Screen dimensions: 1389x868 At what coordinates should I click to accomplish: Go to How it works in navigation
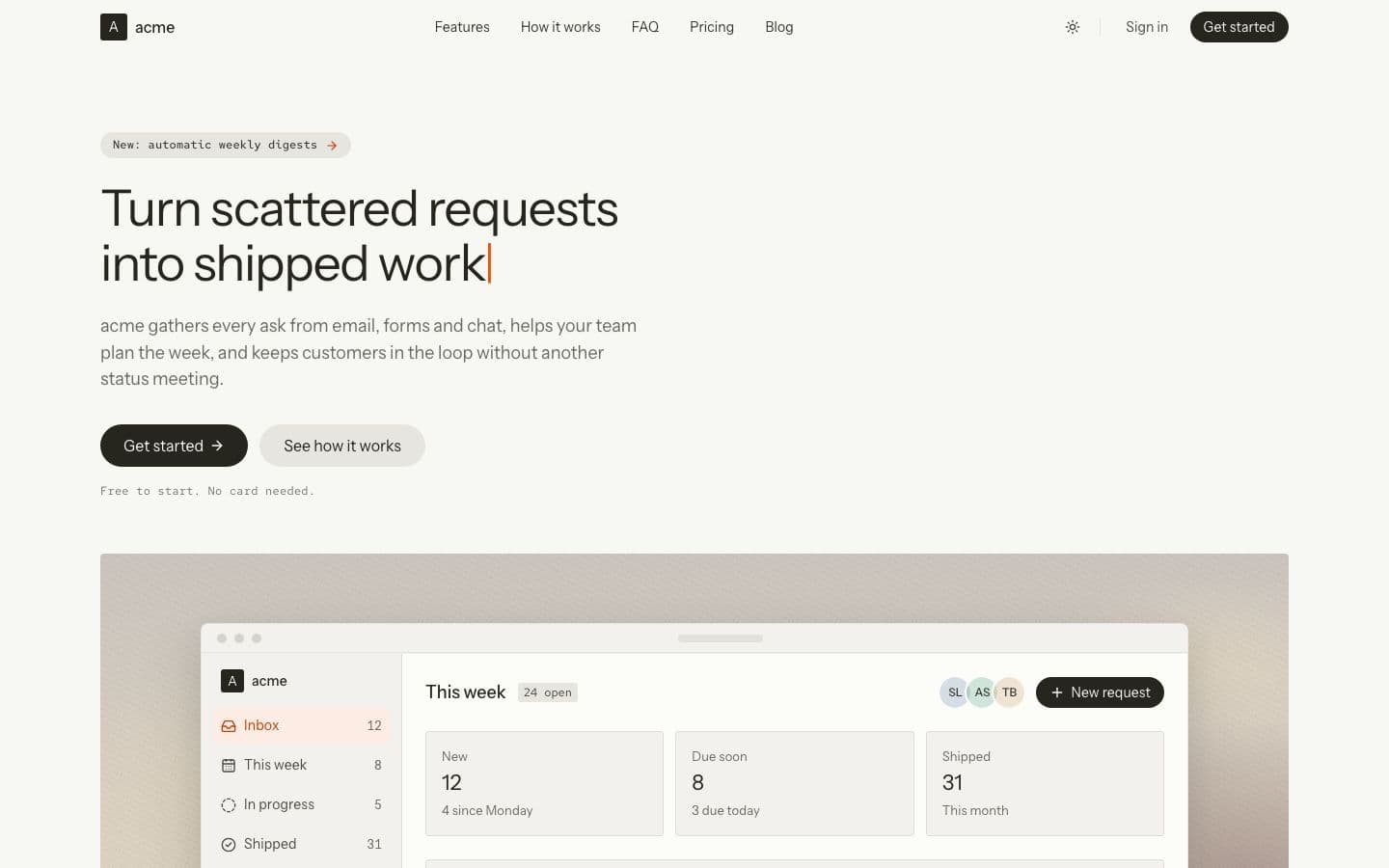click(x=560, y=27)
